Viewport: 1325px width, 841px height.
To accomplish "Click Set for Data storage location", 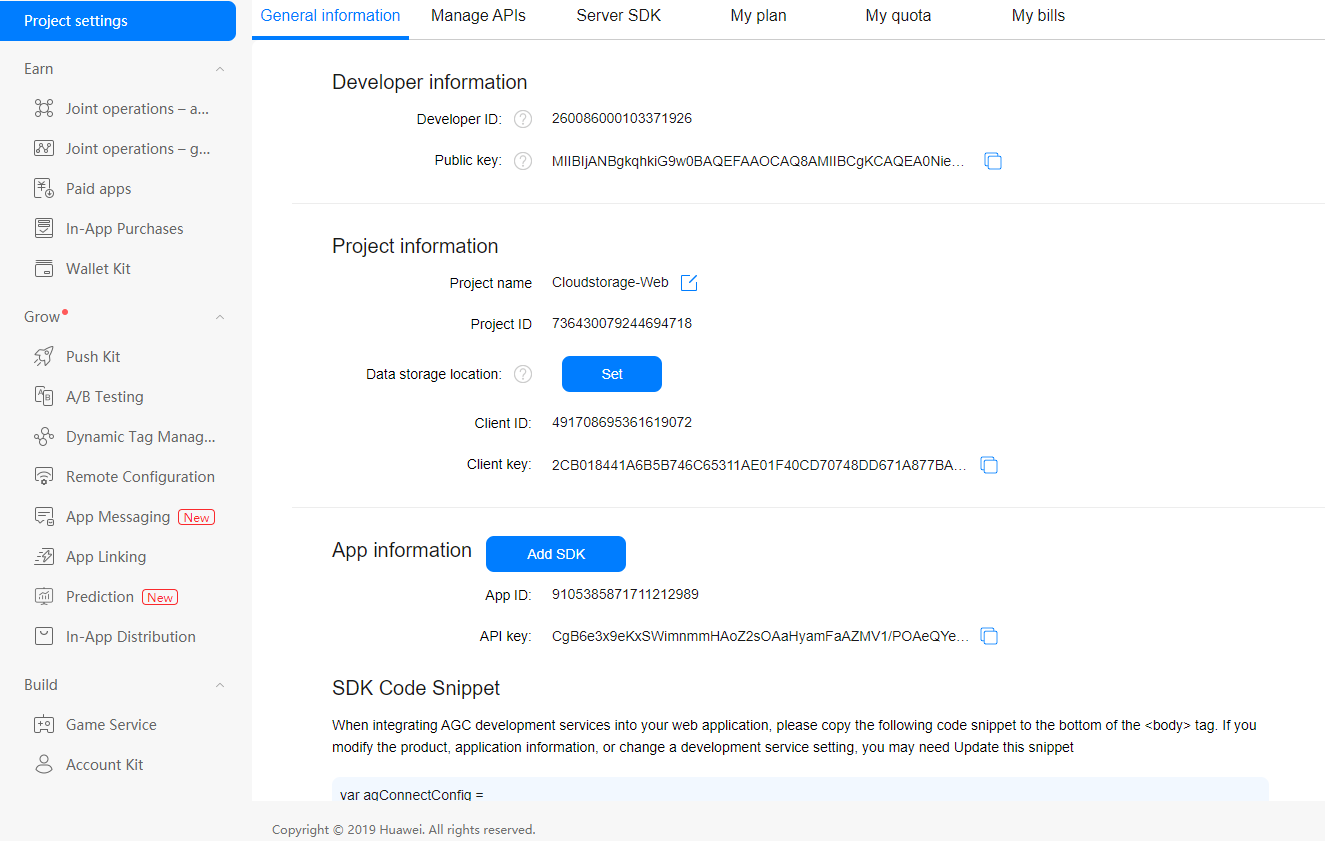I will point(611,373).
